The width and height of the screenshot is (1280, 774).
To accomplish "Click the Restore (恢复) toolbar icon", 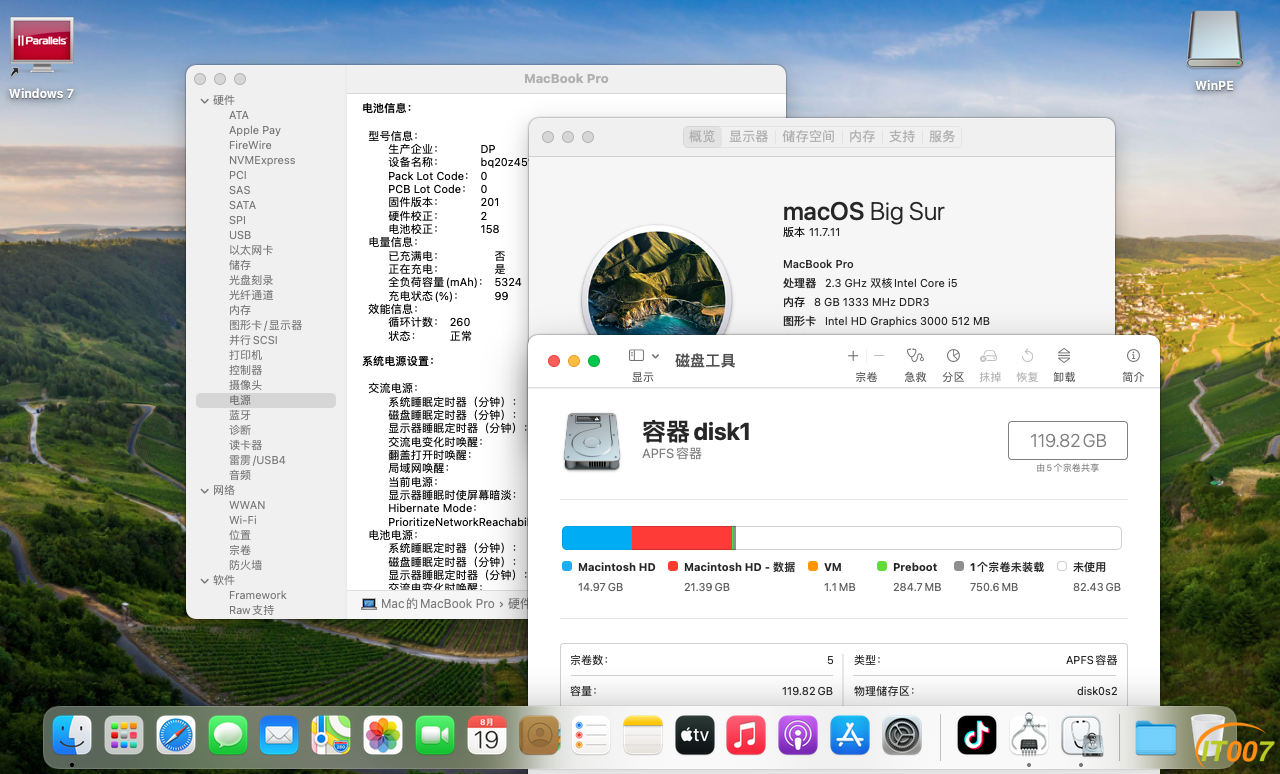I will (1027, 356).
